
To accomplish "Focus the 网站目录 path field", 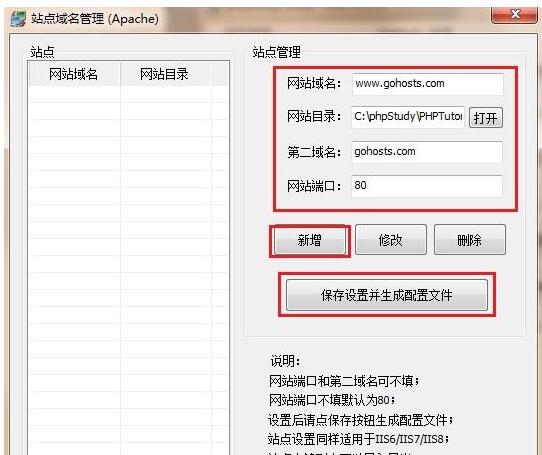I will coord(408,117).
